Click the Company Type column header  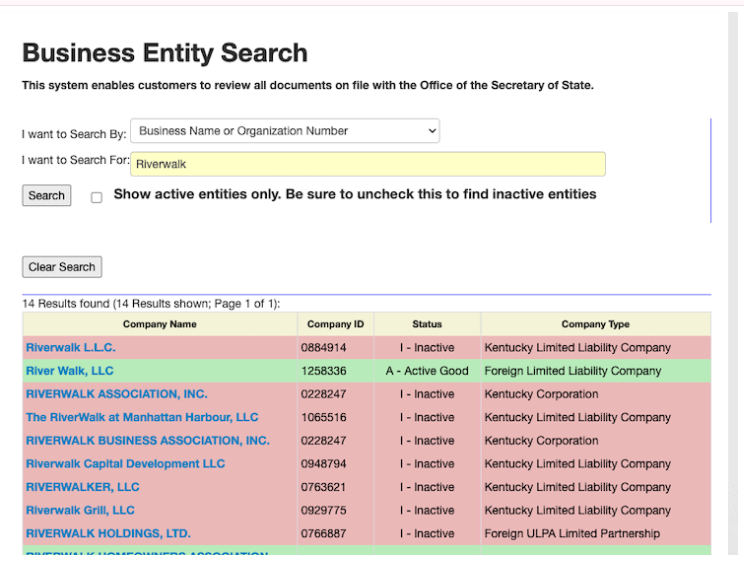point(595,324)
